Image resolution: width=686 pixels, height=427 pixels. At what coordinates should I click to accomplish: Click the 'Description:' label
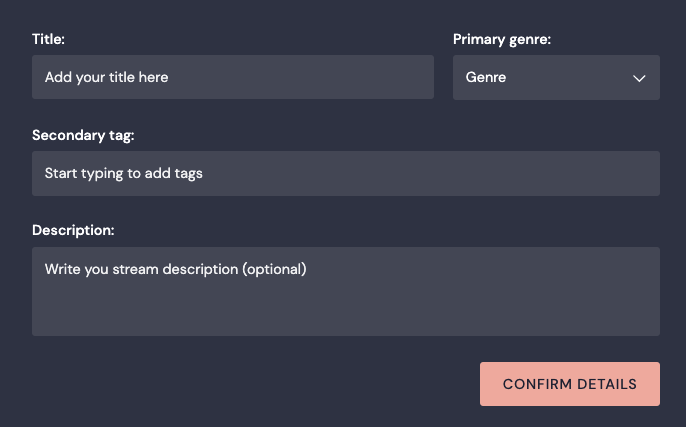tap(73, 231)
